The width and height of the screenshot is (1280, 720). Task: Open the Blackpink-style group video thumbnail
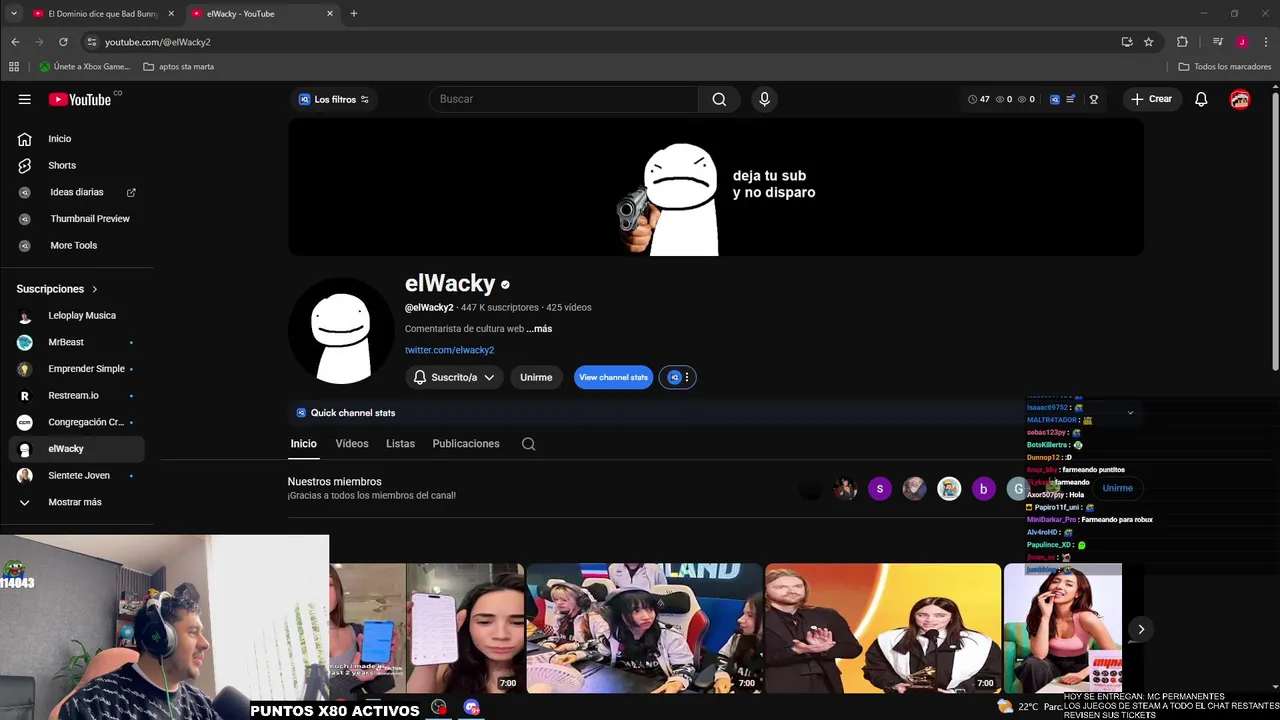click(x=644, y=628)
